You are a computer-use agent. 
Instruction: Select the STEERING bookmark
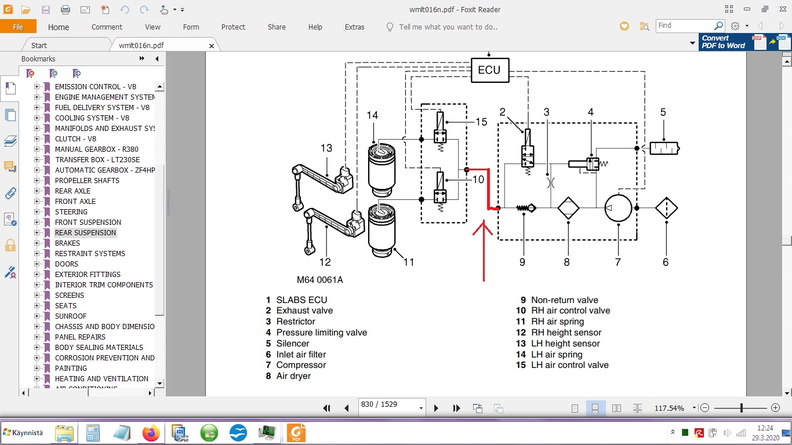point(71,212)
